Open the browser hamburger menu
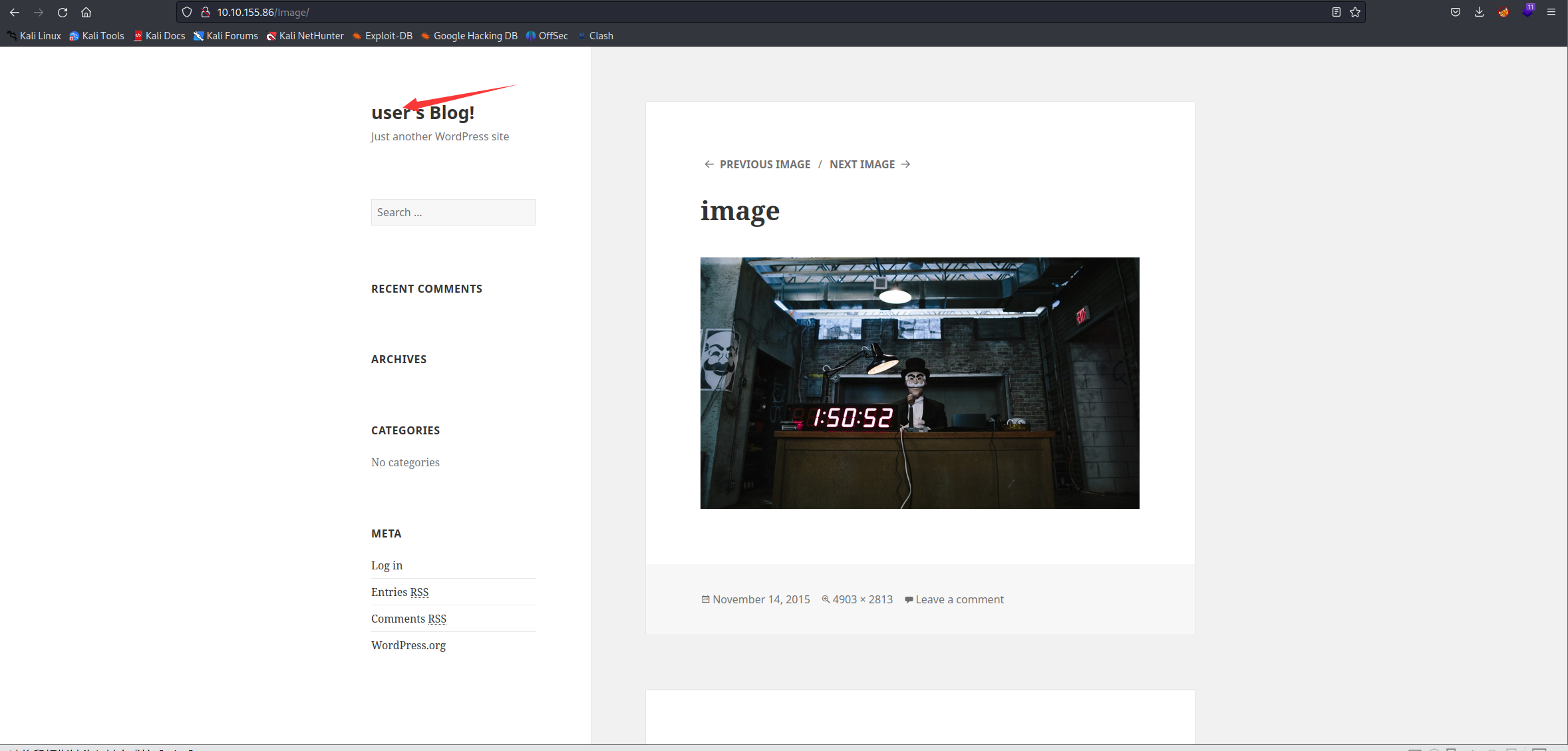Image resolution: width=1568 pixels, height=751 pixels. pos(1551,12)
